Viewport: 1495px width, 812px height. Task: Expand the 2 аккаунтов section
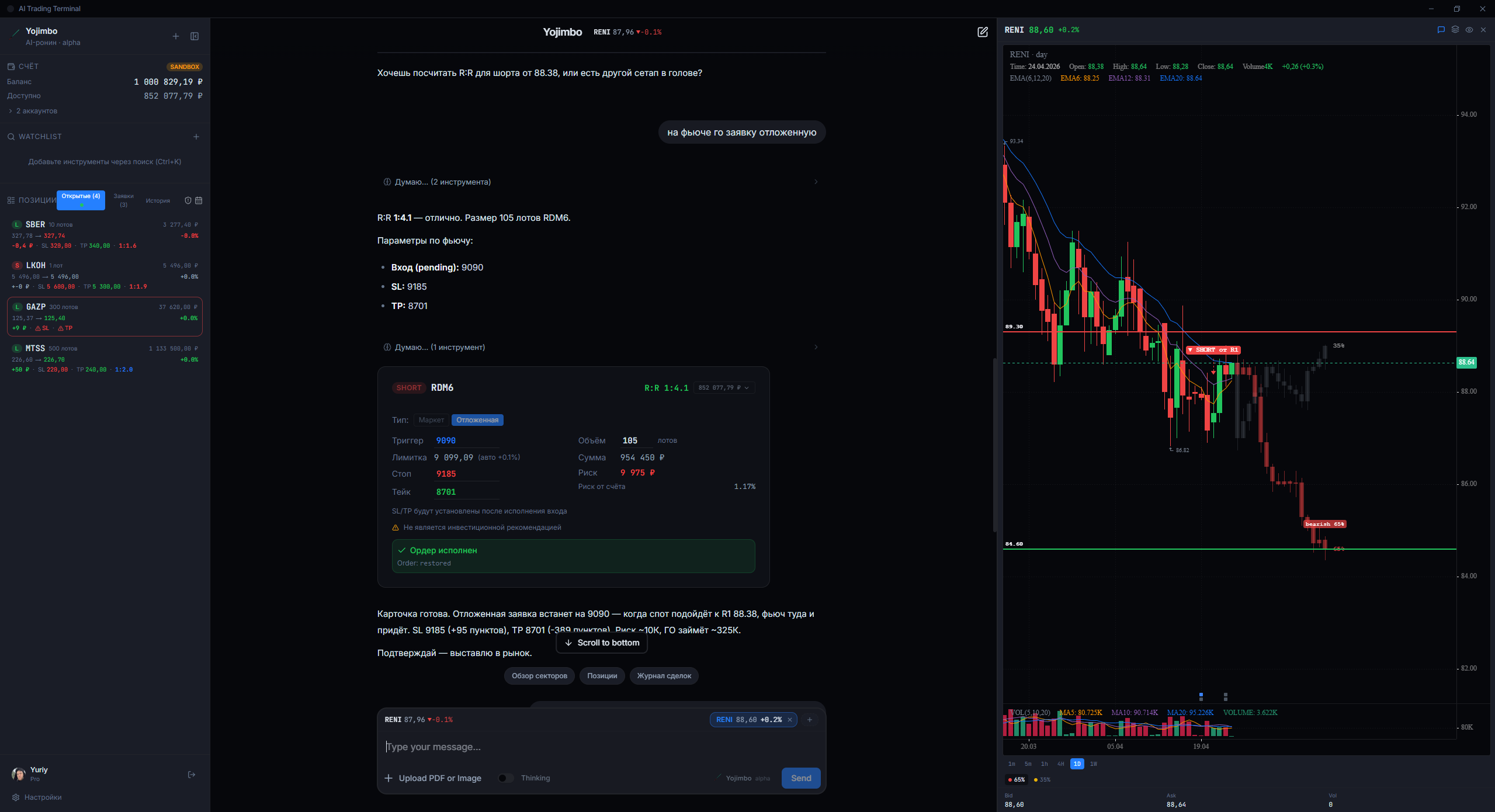click(35, 110)
